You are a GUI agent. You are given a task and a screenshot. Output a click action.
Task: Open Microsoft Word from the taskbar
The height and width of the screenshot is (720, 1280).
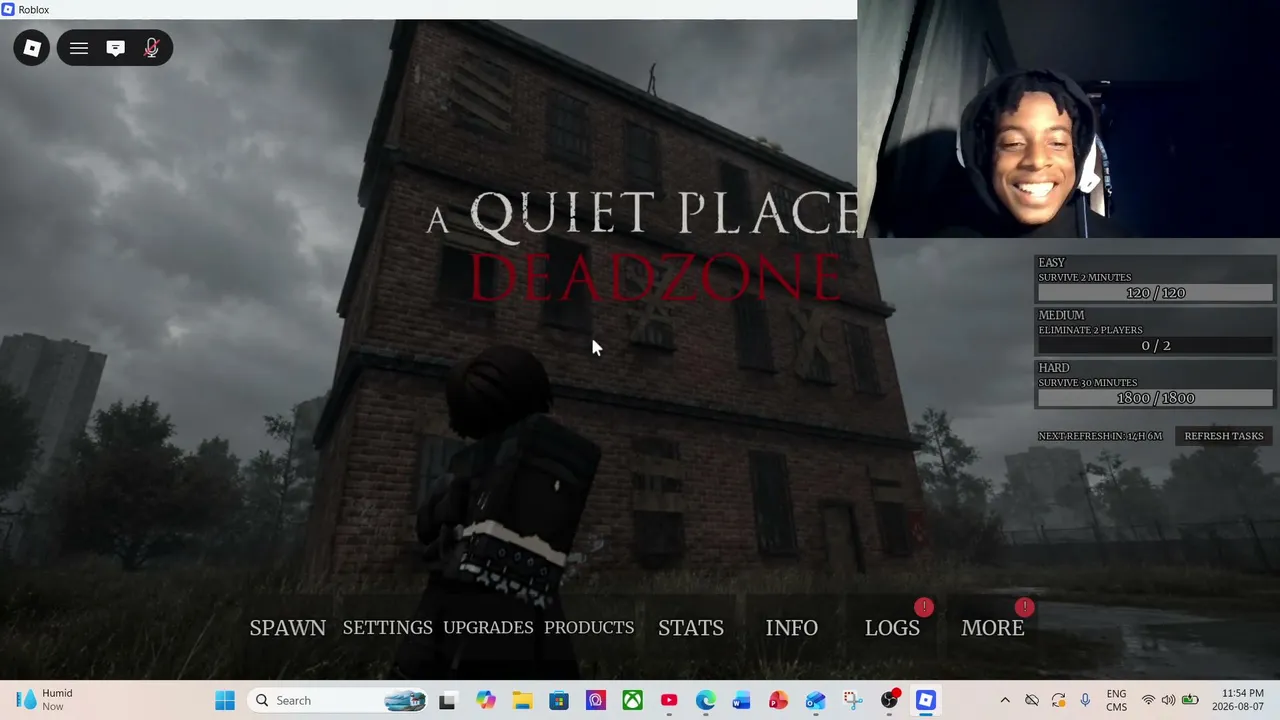pyautogui.click(x=741, y=701)
